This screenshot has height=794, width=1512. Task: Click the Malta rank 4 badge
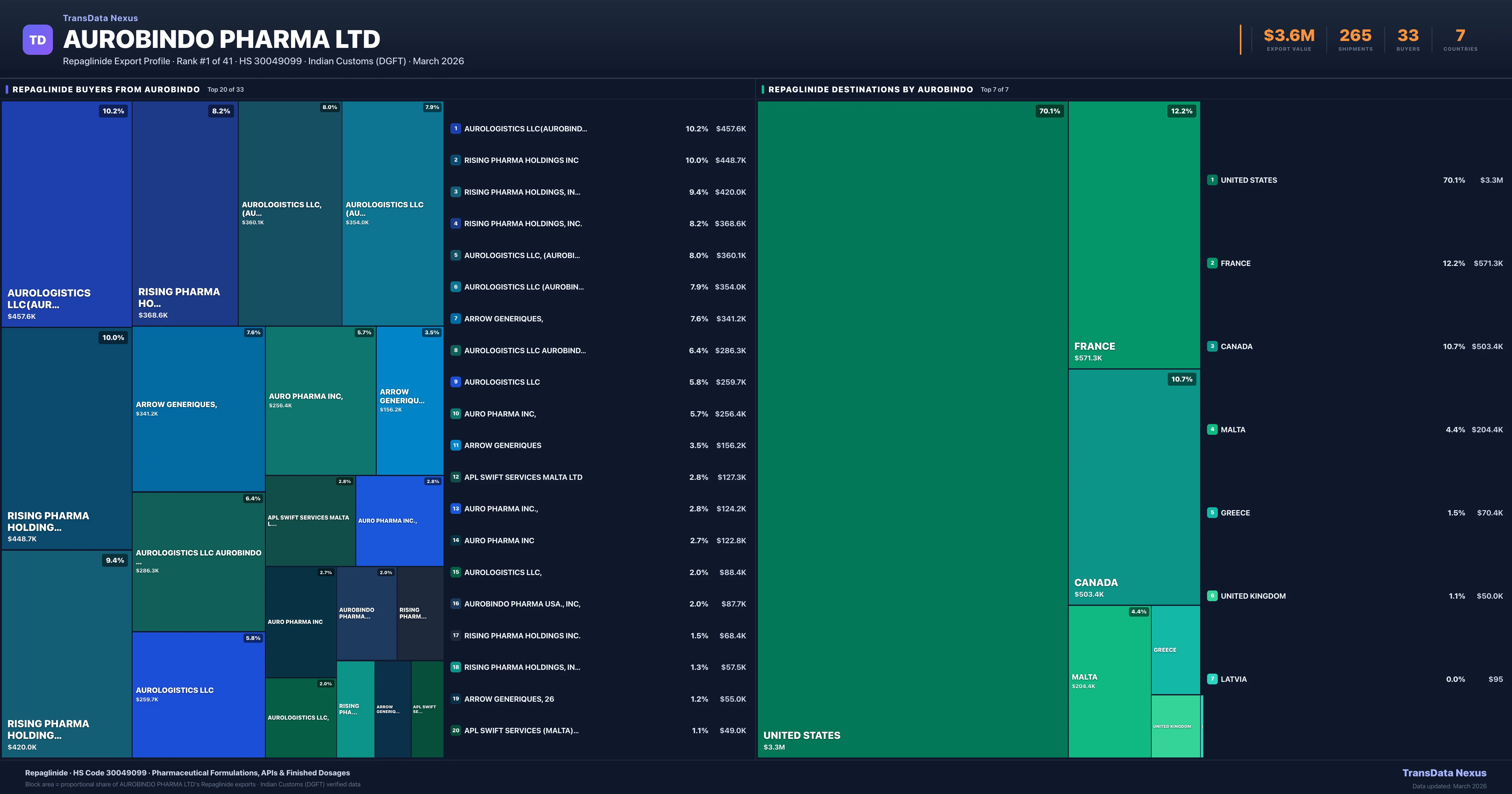[1212, 429]
